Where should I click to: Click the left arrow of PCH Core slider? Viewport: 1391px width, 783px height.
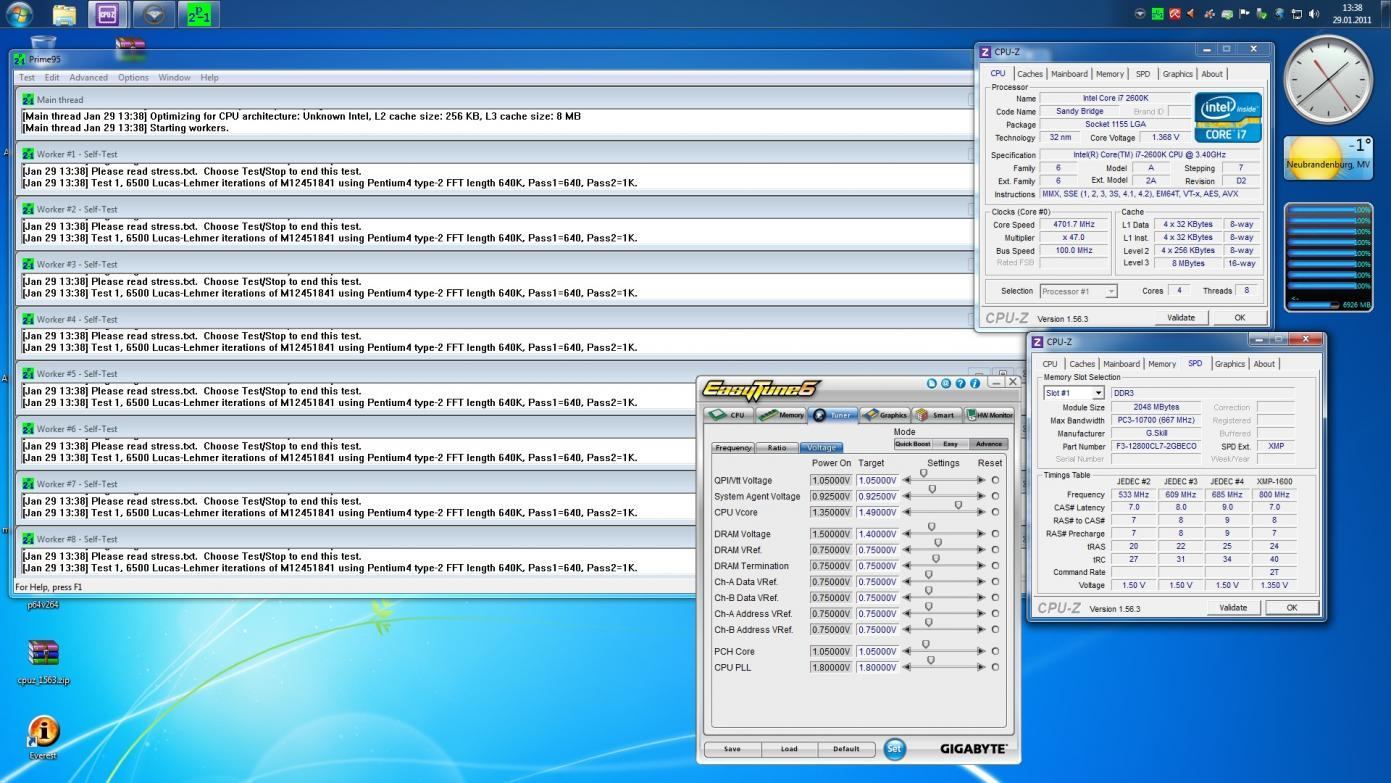coord(908,651)
